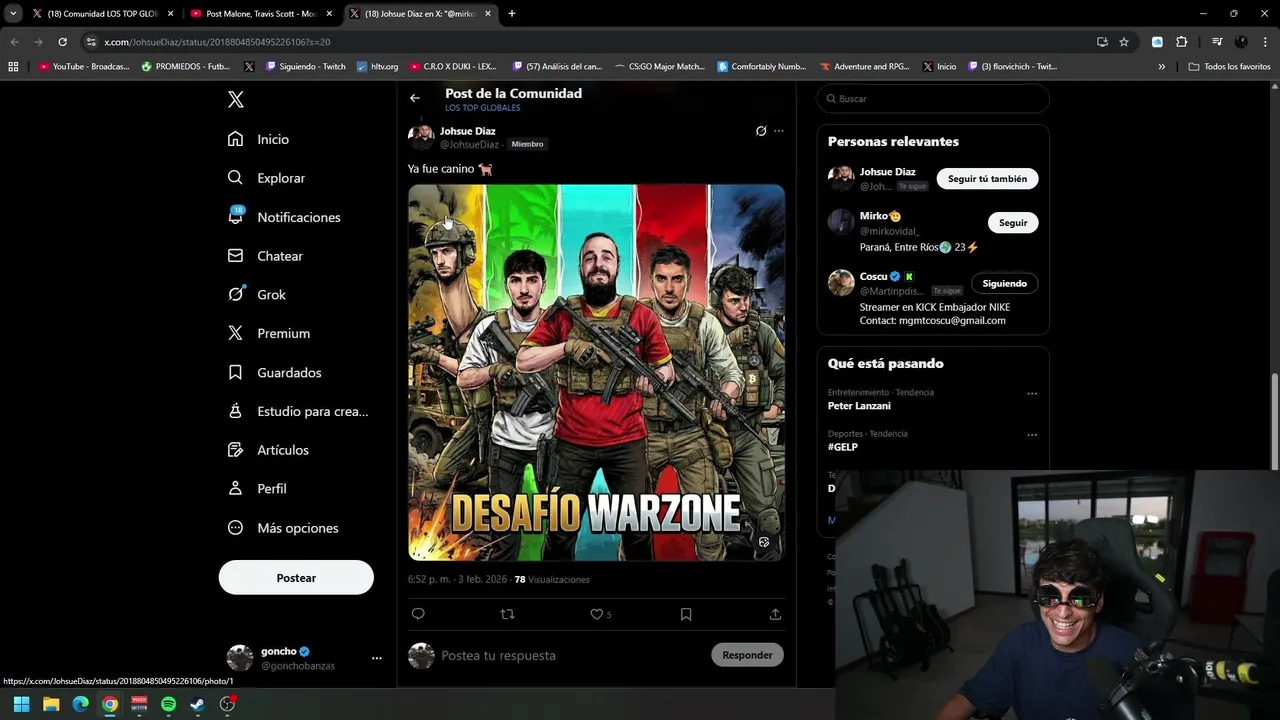Open Guardados bookmarks
Image resolution: width=1280 pixels, height=720 pixels.
click(x=275, y=372)
